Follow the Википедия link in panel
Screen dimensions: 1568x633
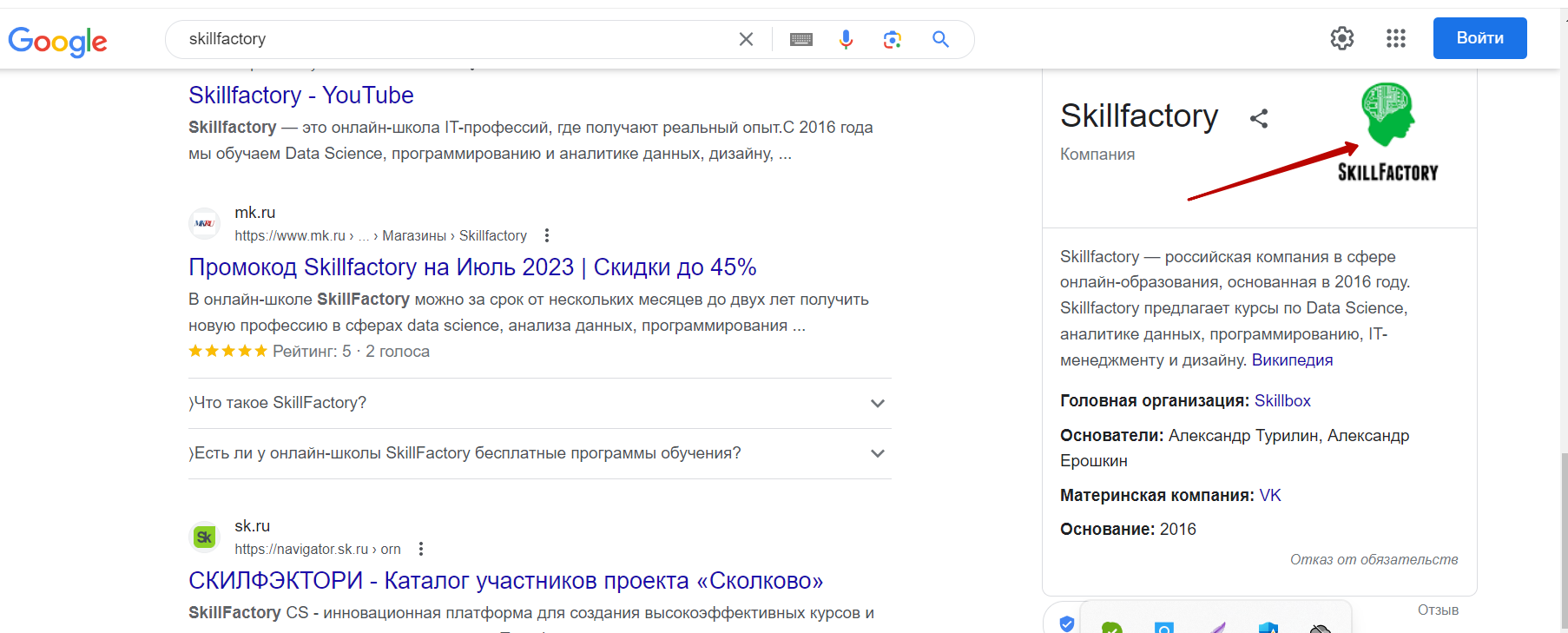[1291, 360]
